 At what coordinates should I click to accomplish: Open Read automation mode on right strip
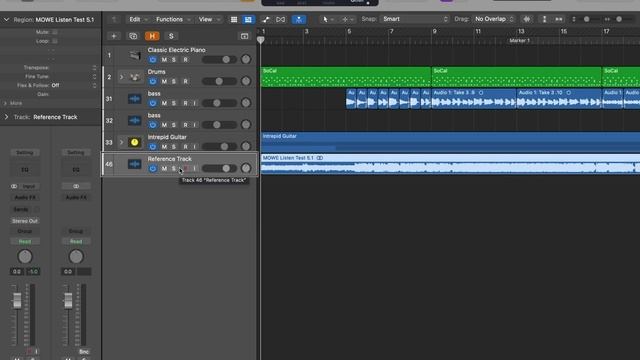click(x=76, y=242)
